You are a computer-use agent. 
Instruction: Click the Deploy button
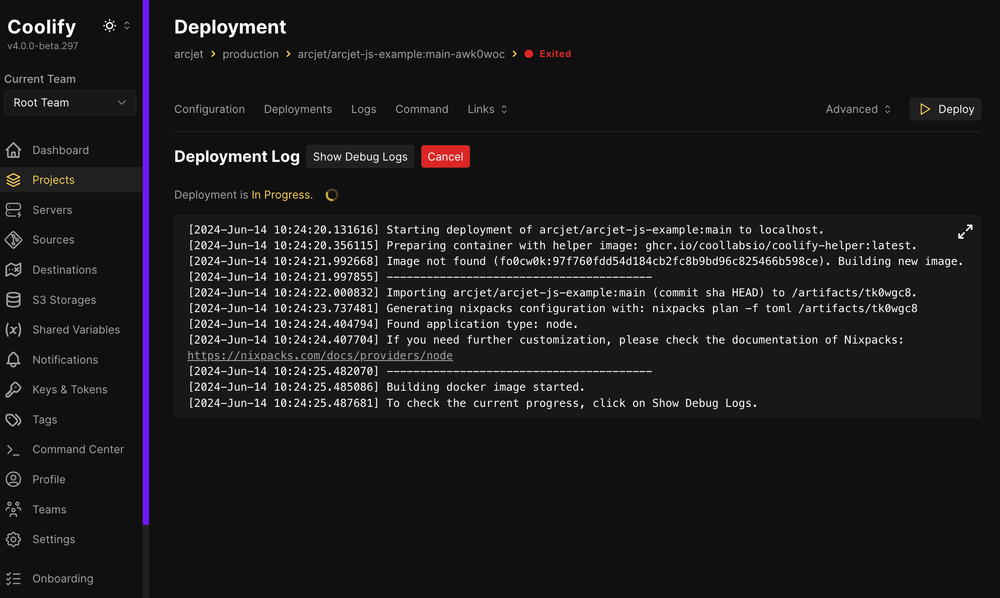pyautogui.click(x=944, y=109)
